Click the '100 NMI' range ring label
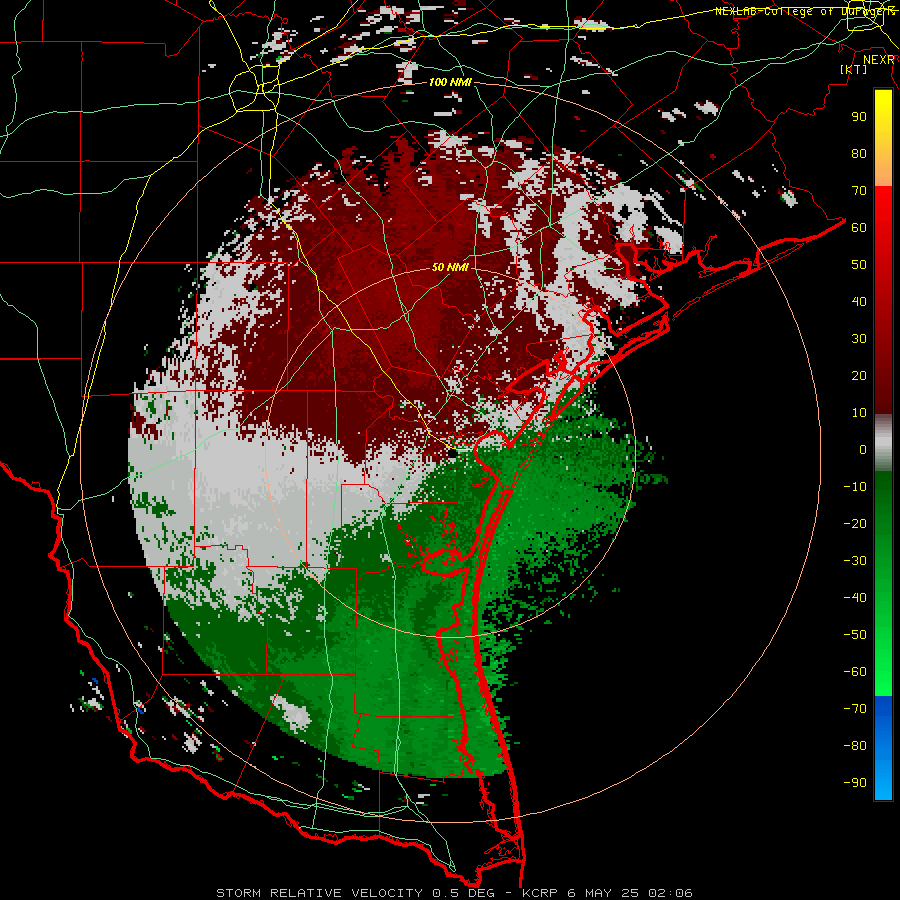 tap(450, 82)
